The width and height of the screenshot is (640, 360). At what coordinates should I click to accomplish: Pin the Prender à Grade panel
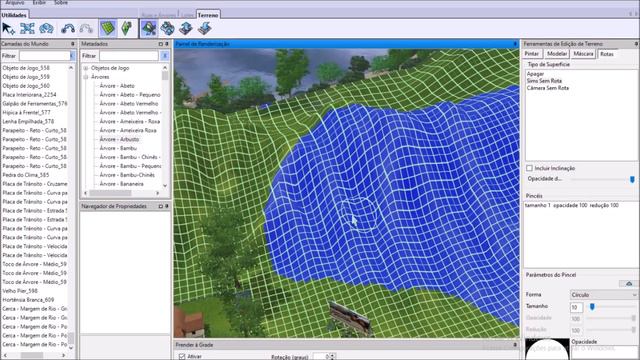(x=515, y=345)
